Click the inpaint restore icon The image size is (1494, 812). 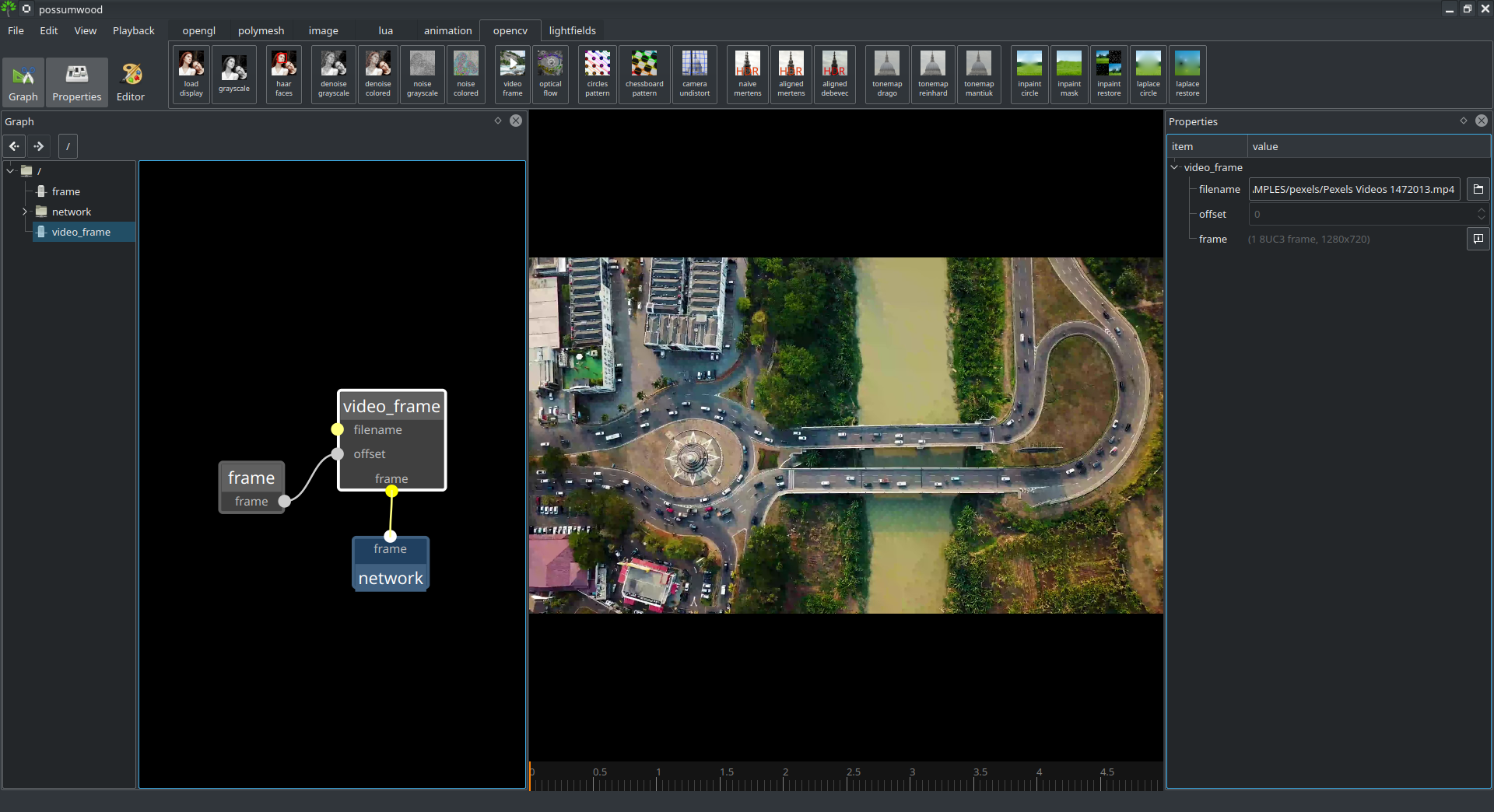pyautogui.click(x=1108, y=74)
